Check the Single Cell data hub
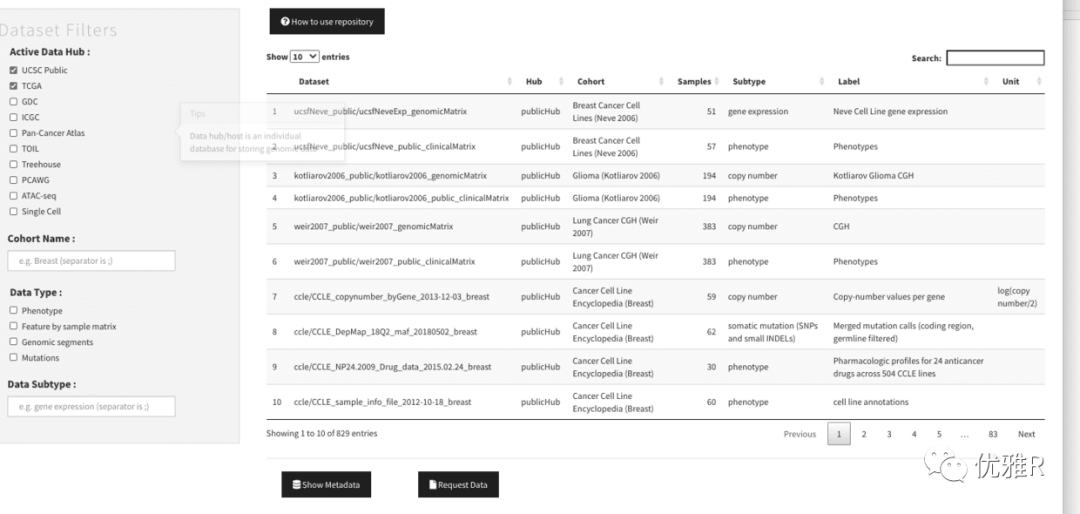This screenshot has height=514, width=1080. pyautogui.click(x=13, y=212)
